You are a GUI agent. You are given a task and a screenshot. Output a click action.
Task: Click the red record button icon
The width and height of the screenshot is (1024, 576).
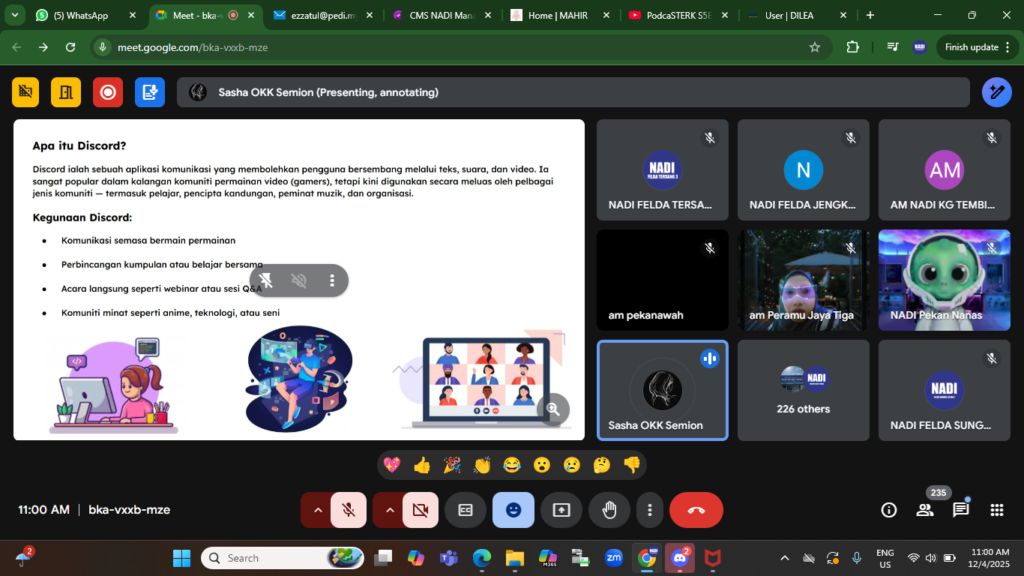108,92
